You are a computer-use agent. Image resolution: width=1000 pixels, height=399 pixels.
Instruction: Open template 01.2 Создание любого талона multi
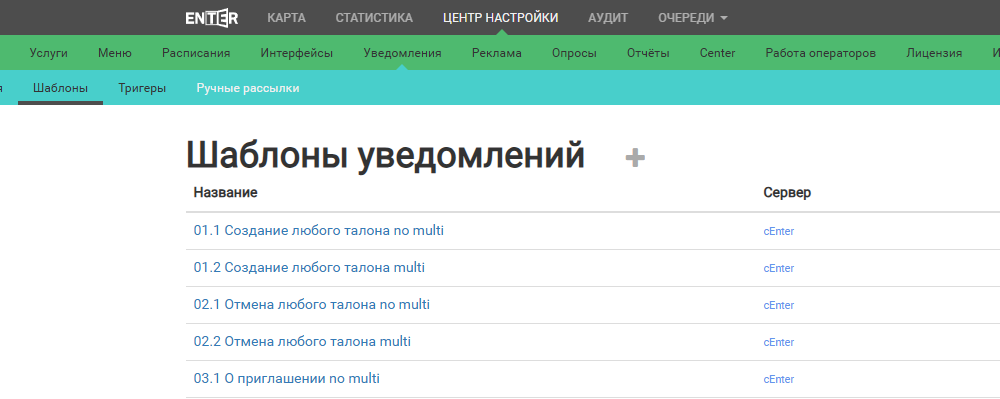(x=309, y=268)
